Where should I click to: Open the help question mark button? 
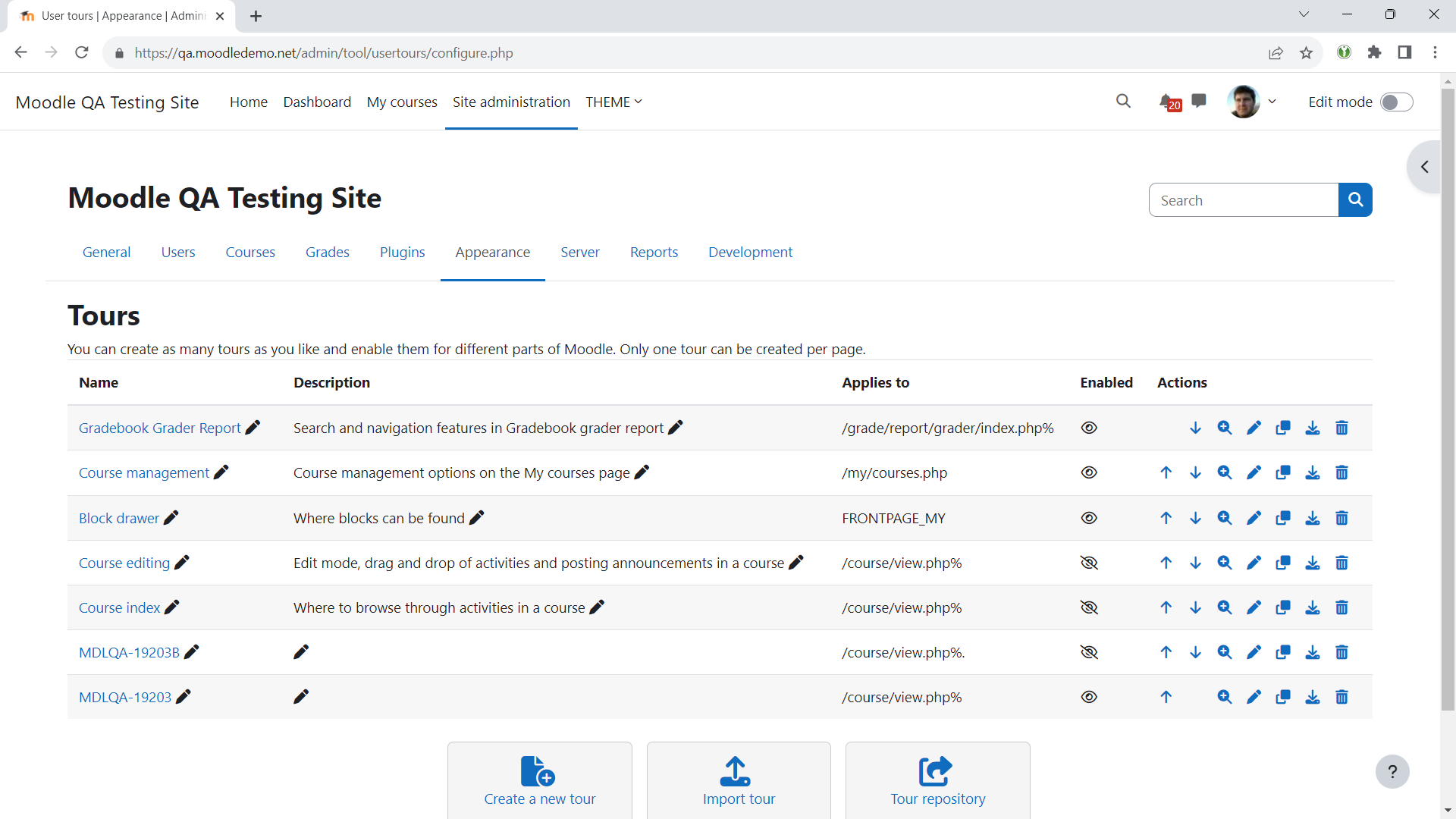(x=1392, y=772)
